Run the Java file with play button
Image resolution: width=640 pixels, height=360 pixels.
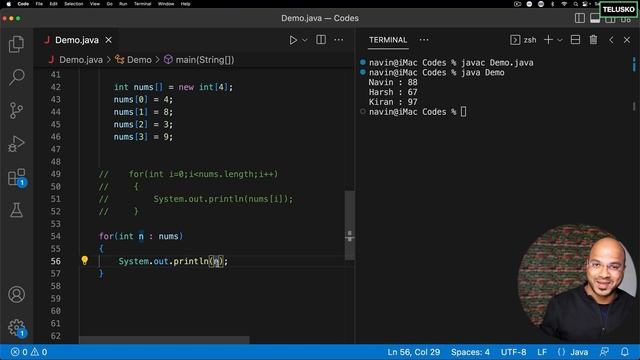293,40
